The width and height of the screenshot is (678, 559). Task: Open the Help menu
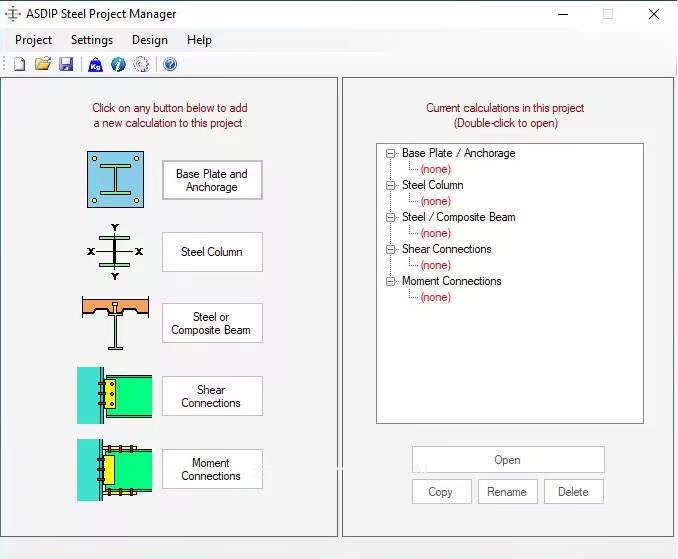199,40
